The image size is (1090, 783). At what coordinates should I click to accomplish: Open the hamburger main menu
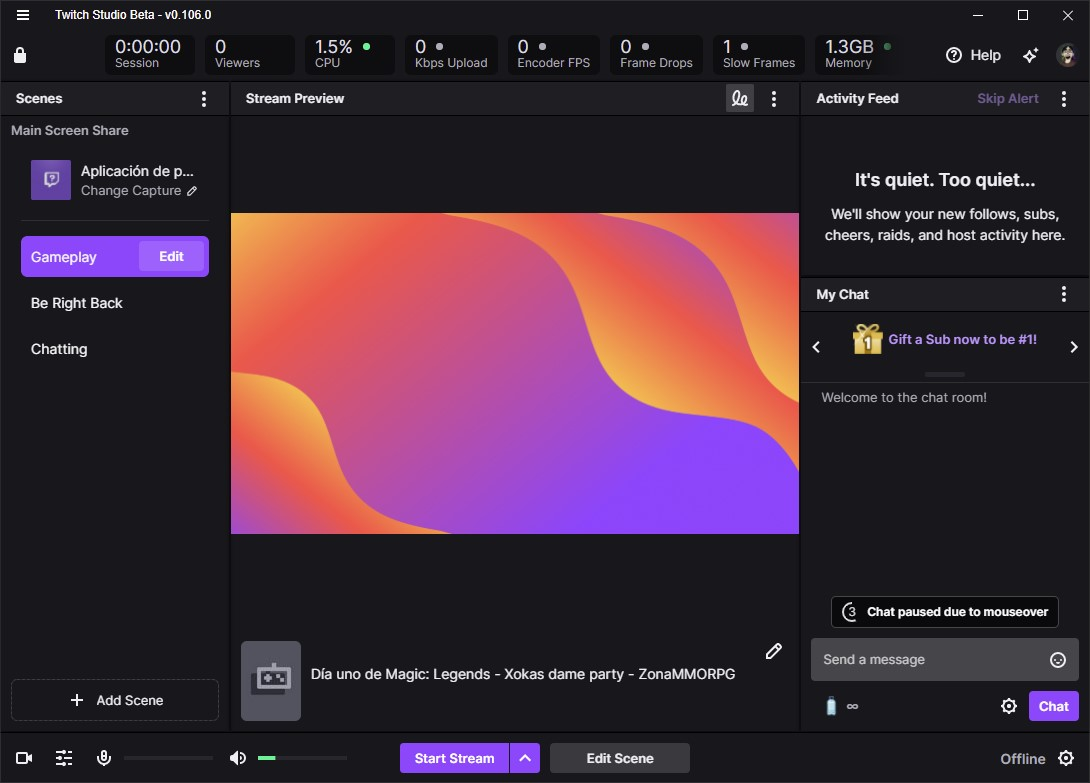pyautogui.click(x=23, y=15)
